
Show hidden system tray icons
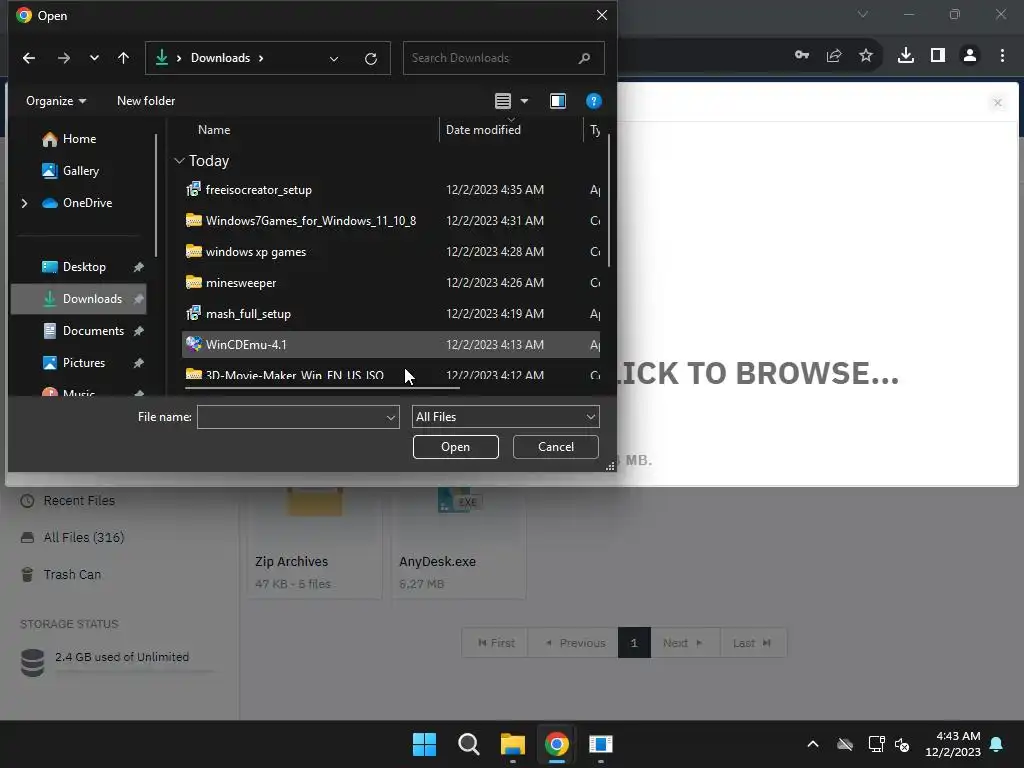click(813, 744)
